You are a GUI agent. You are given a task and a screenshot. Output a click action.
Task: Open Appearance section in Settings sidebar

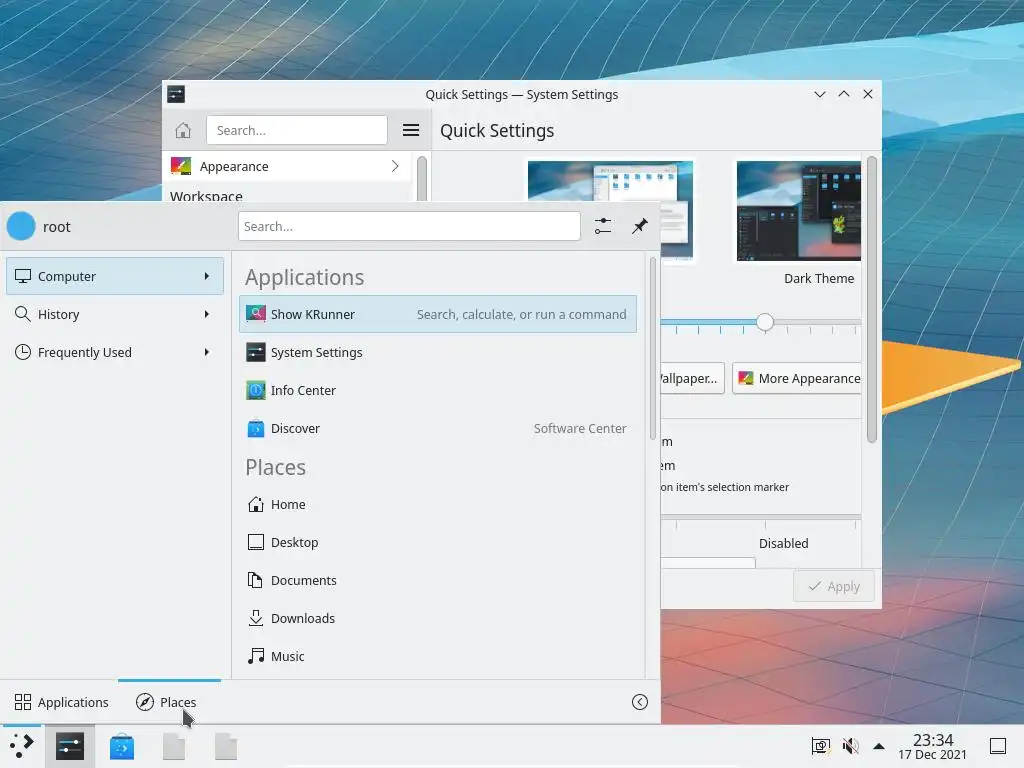tap(287, 167)
